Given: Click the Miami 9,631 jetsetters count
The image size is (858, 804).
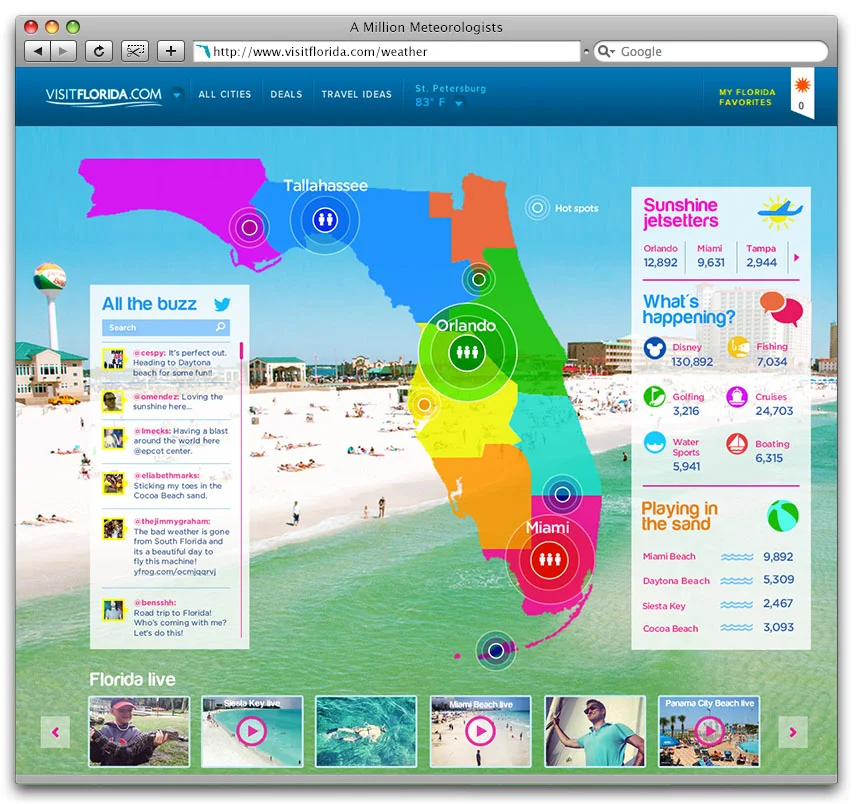Looking at the screenshot, I should (710, 256).
